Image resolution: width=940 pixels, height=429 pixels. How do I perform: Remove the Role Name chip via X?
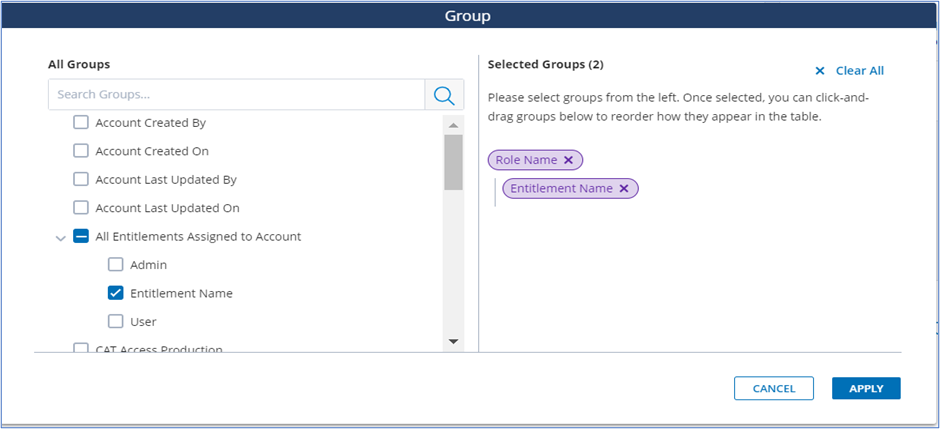point(568,160)
